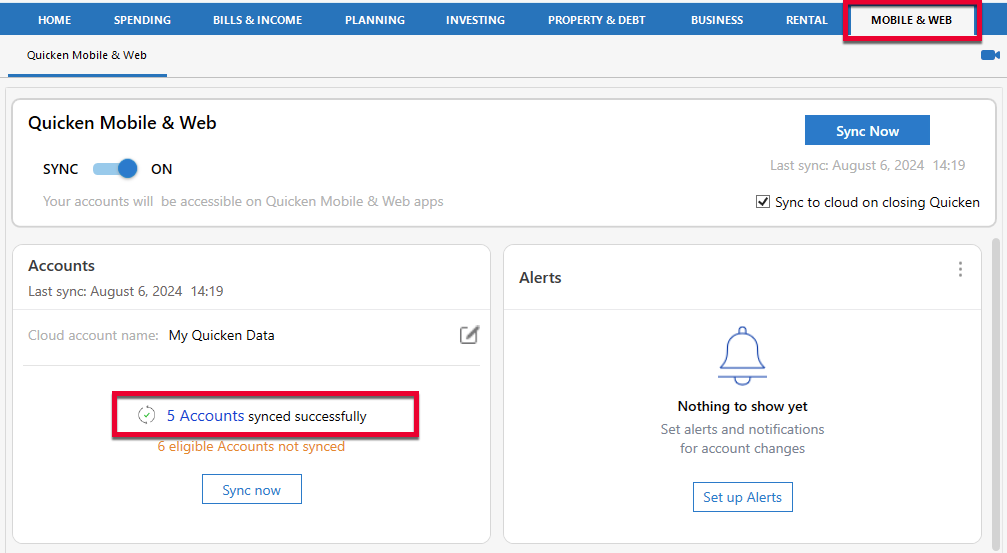
Task: Click the synced status checkmark icon
Action: (146, 416)
